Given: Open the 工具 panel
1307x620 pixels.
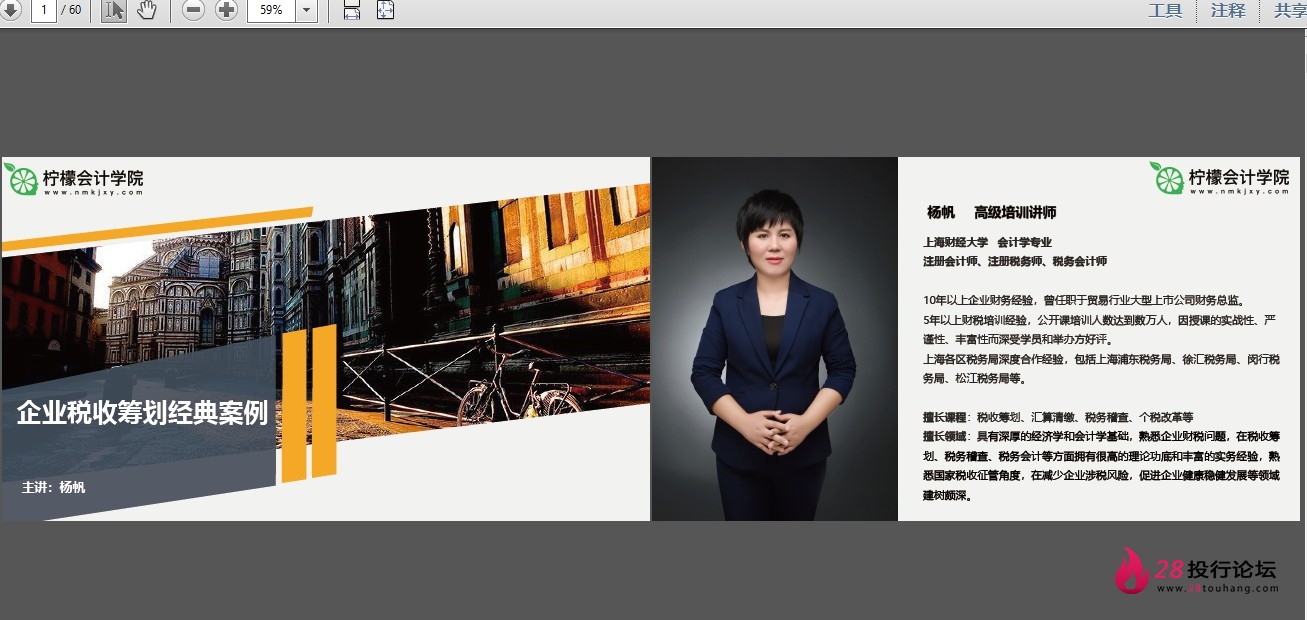Looking at the screenshot, I should coord(1165,10).
